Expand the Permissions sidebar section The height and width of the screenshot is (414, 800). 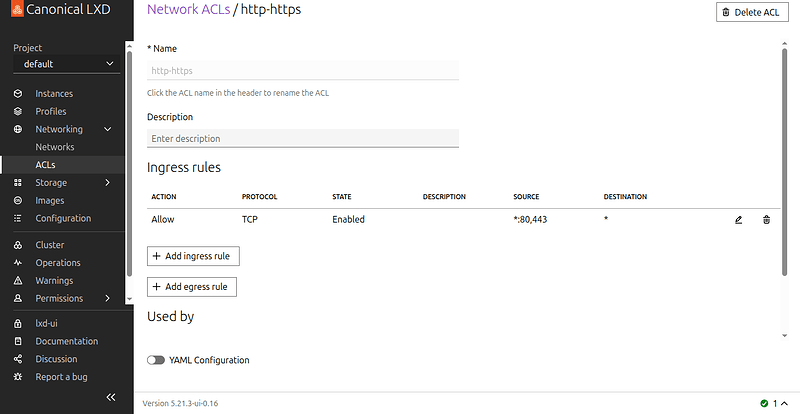[x=107, y=299]
